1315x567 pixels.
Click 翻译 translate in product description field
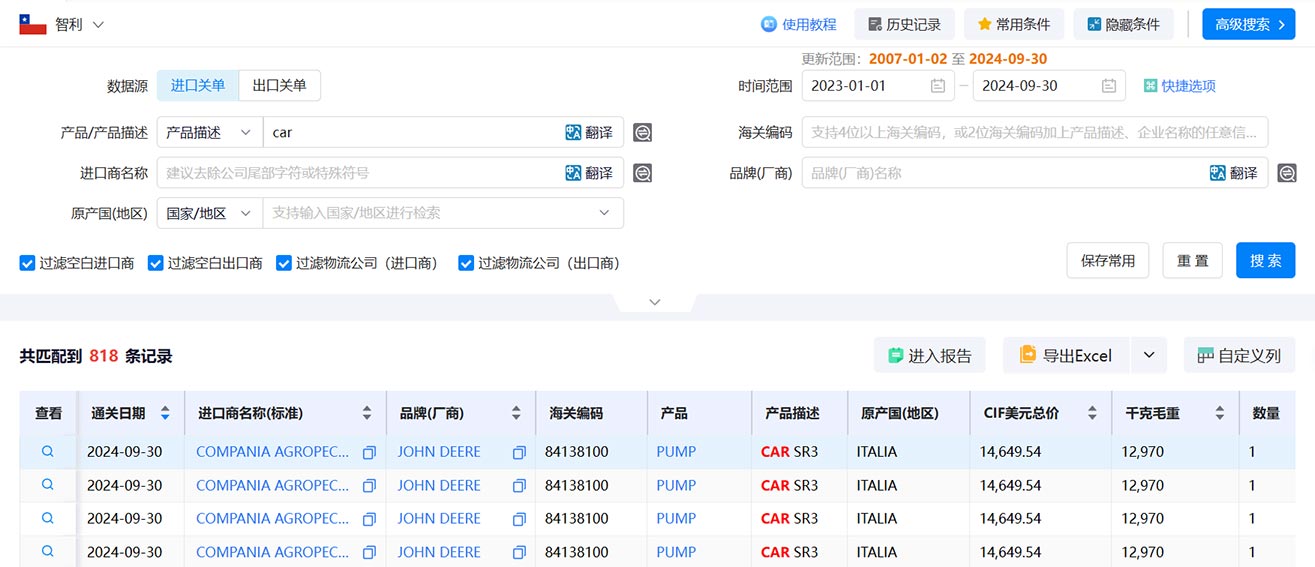(589, 132)
